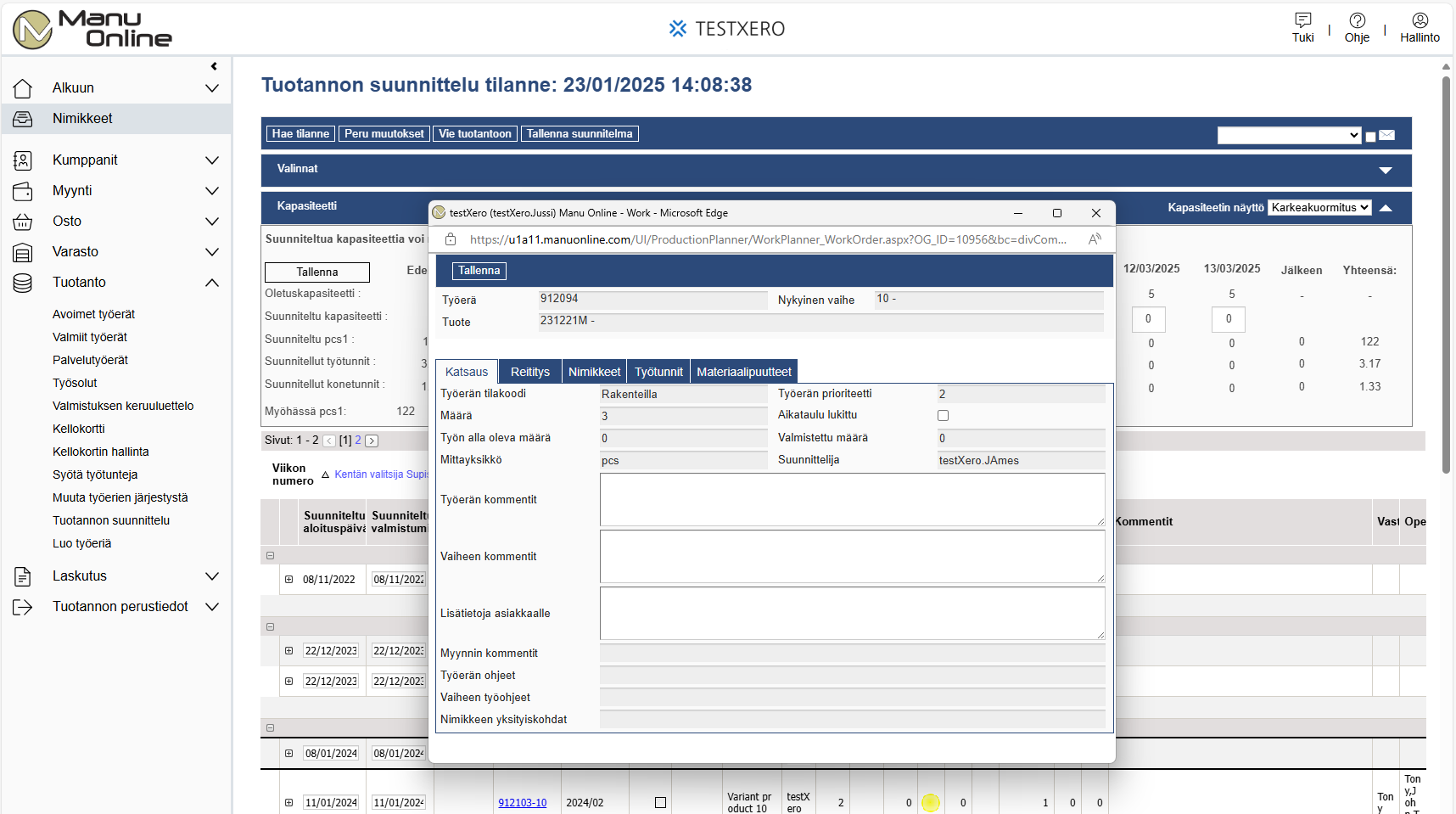
Task: Expand the Valinnat section arrow
Action: click(x=1386, y=170)
